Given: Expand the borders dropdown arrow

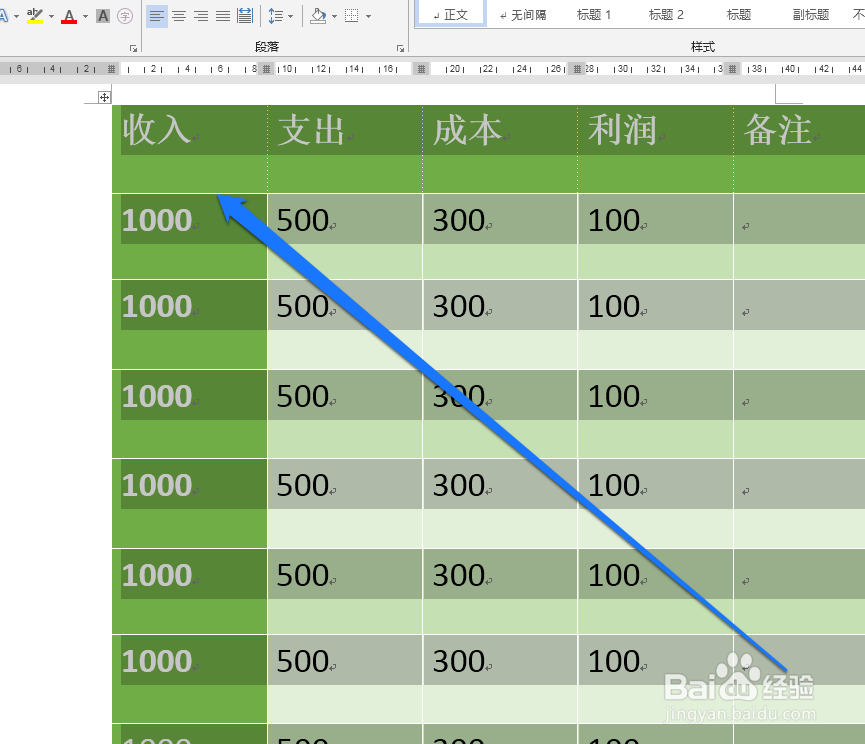Looking at the screenshot, I should [x=366, y=14].
